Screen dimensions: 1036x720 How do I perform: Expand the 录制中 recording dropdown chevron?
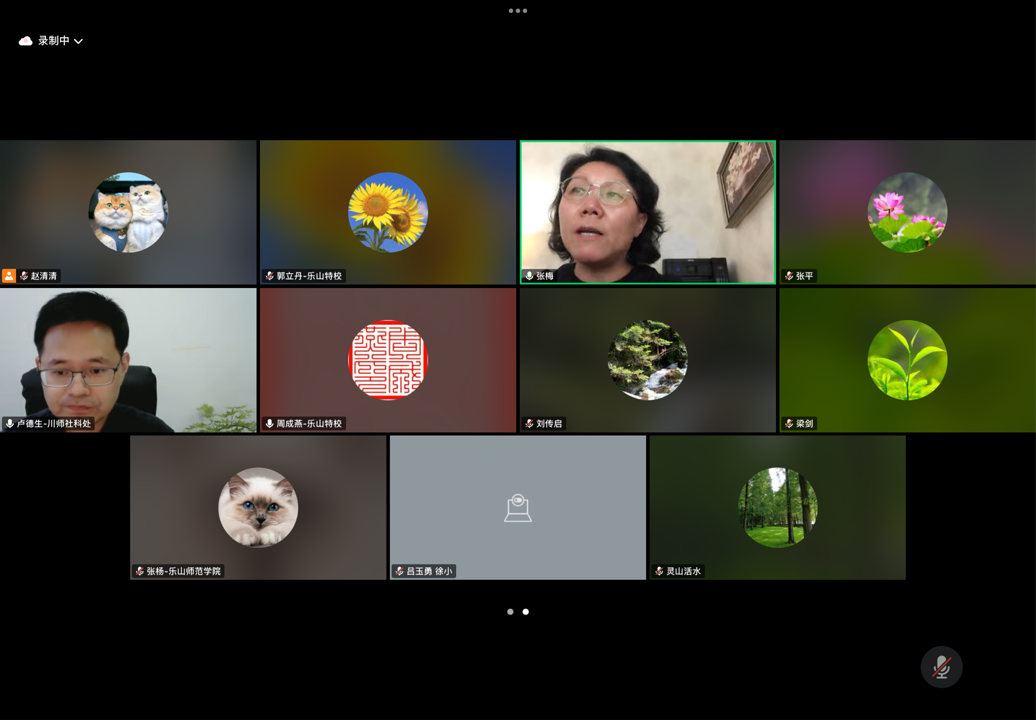(78, 41)
